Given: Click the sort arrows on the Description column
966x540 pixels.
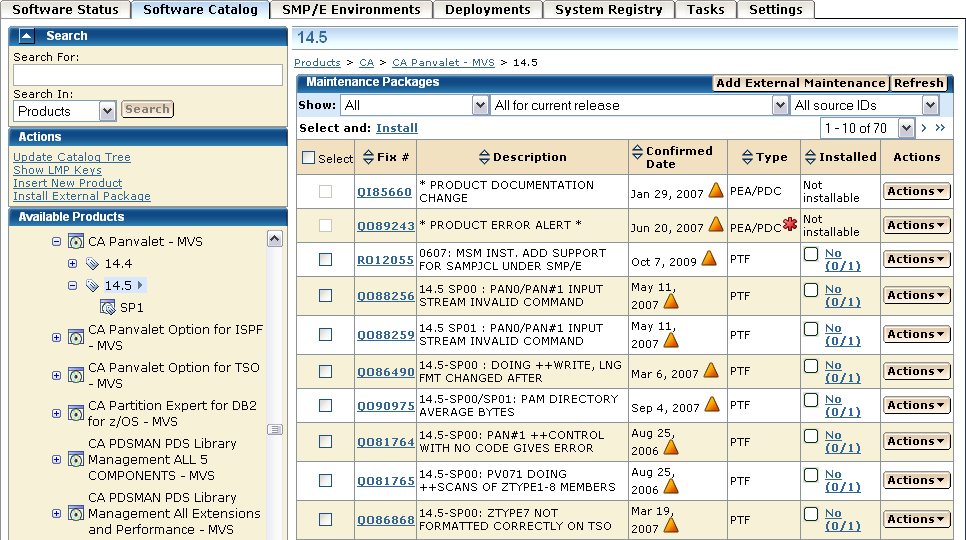Looking at the screenshot, I should tap(485, 157).
